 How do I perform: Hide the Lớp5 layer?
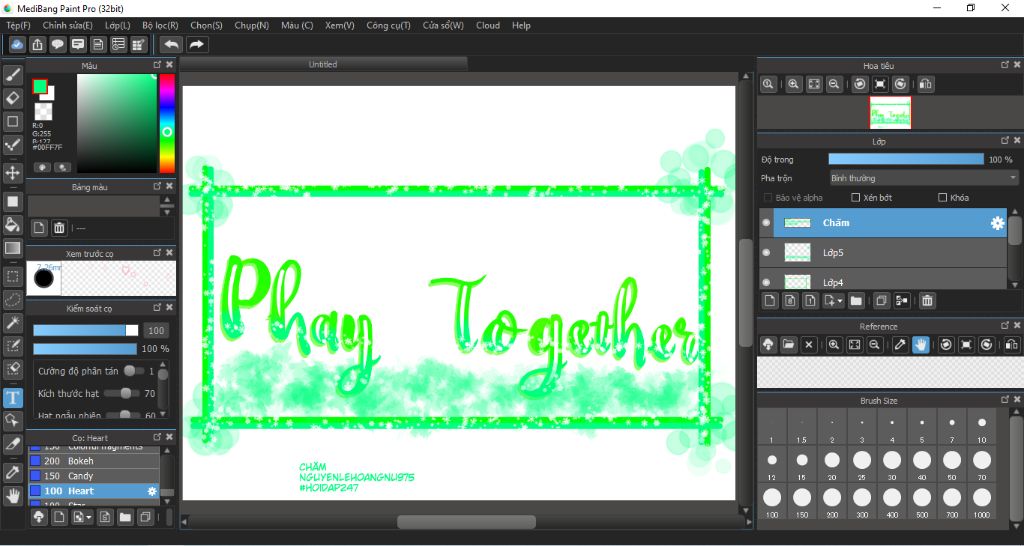[766, 252]
